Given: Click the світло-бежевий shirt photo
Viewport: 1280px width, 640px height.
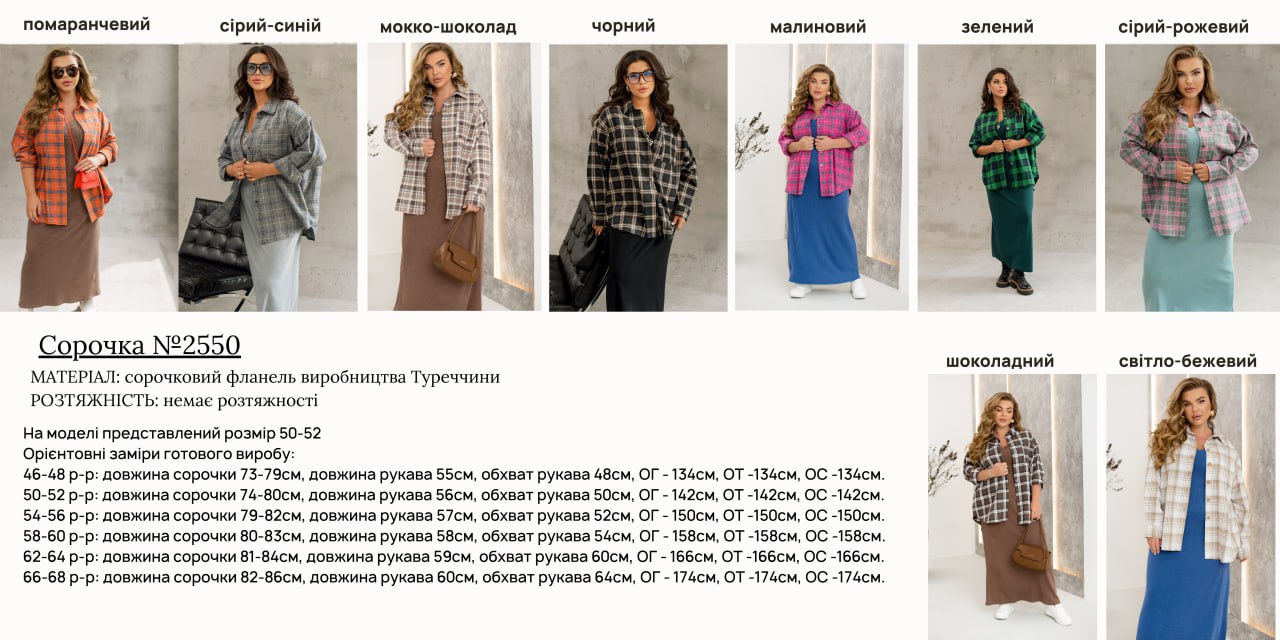Looking at the screenshot, I should tap(1191, 506).
